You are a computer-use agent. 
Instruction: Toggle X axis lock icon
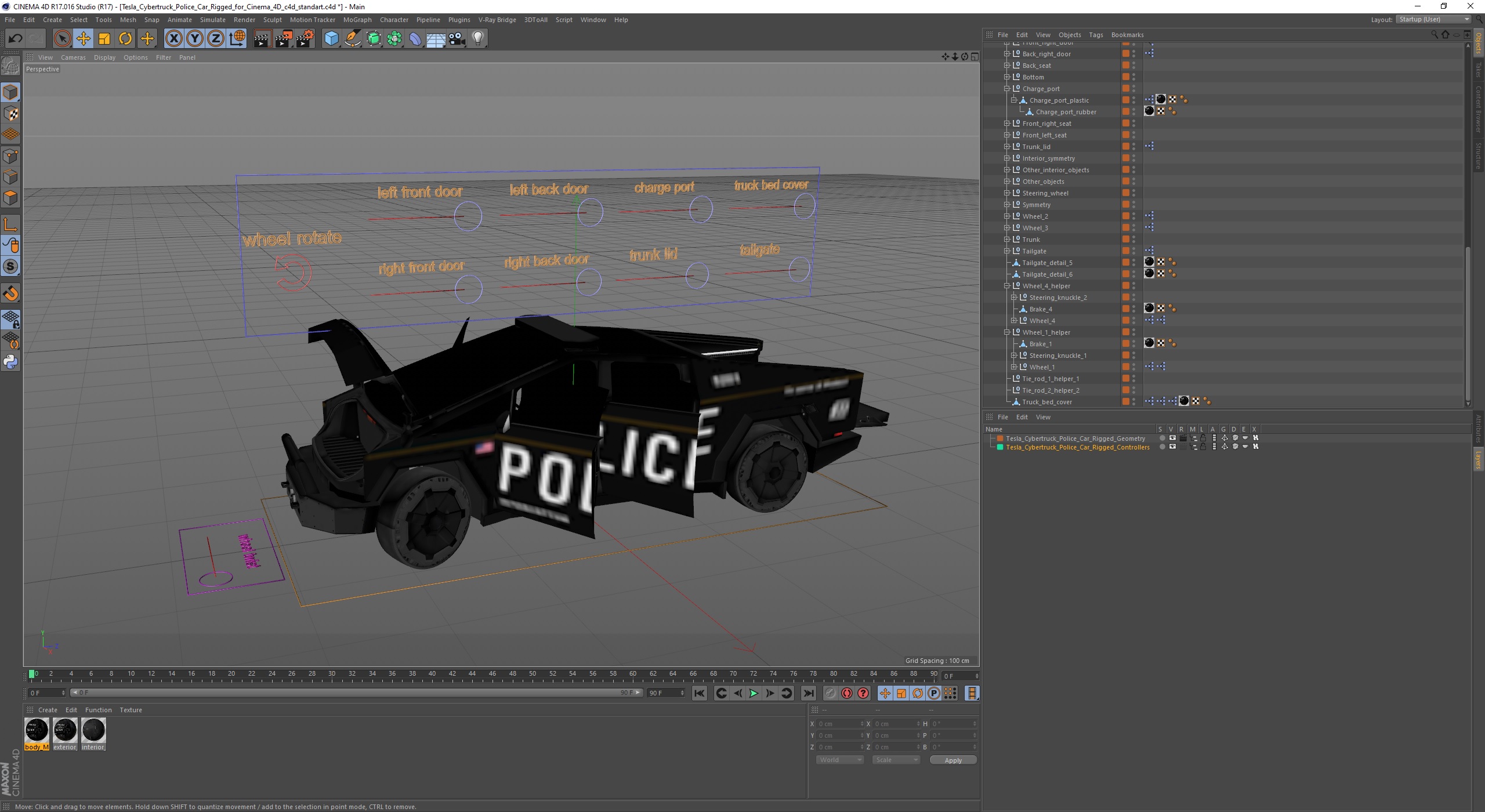click(x=173, y=39)
